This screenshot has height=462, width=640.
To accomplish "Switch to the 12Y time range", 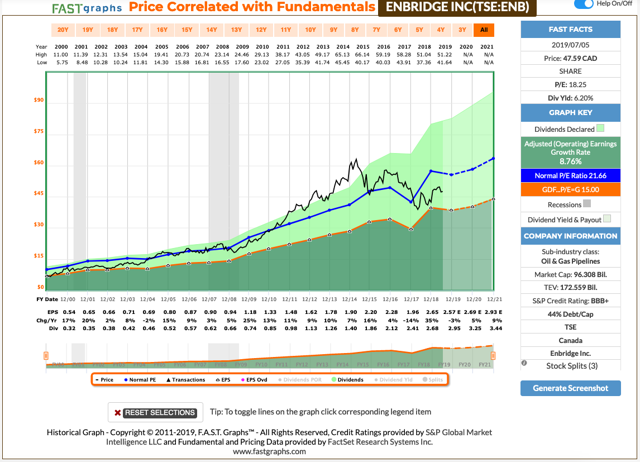I will pos(261,30).
